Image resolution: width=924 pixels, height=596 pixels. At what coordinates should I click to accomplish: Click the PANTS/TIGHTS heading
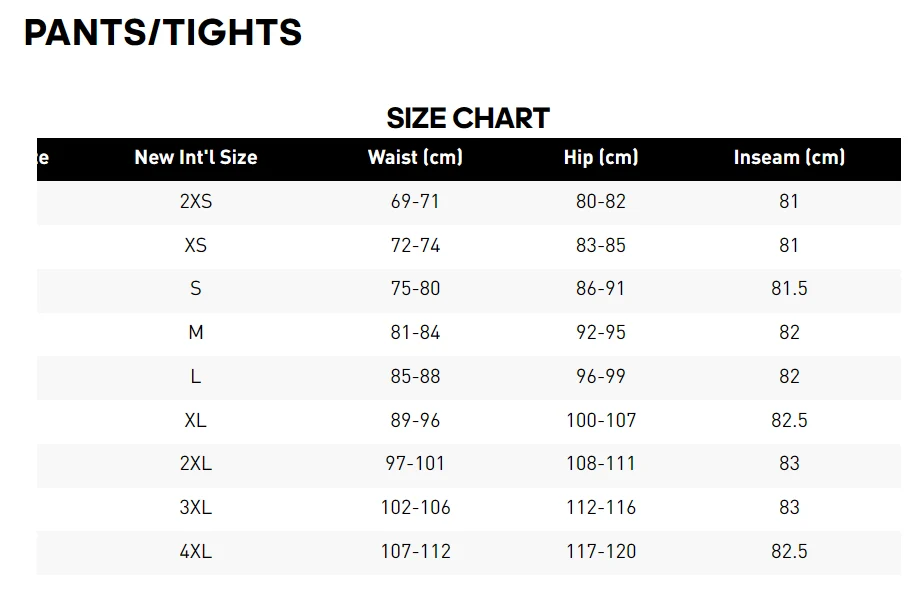pos(163,32)
